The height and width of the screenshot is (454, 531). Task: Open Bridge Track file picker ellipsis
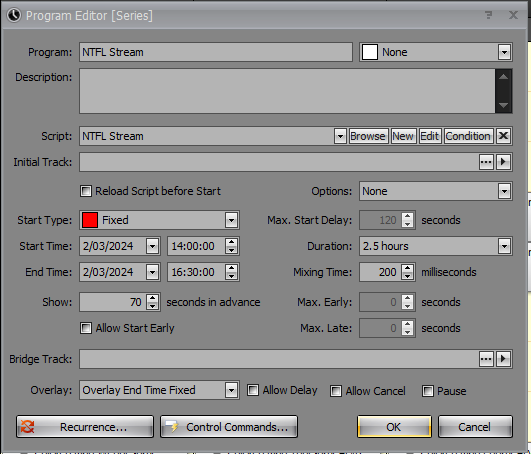(x=486, y=359)
